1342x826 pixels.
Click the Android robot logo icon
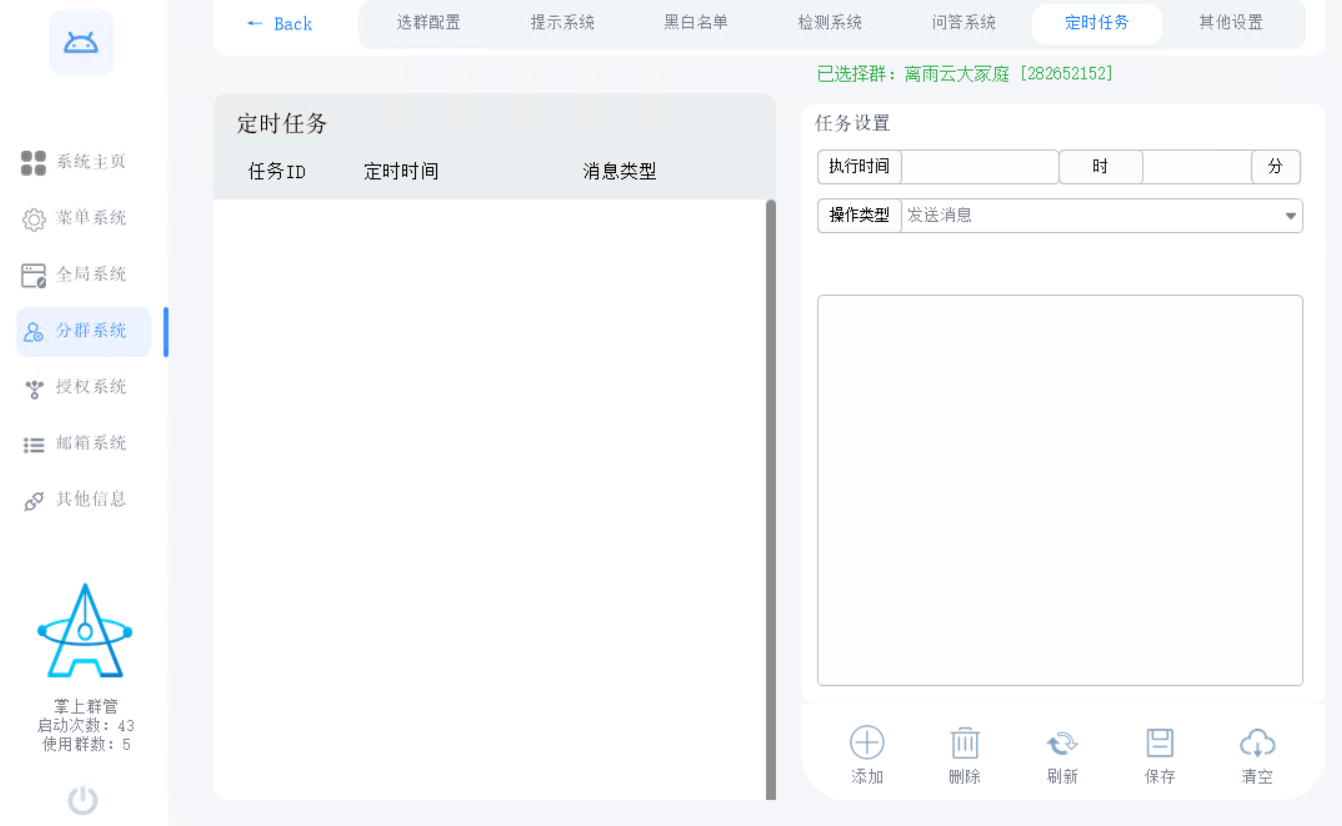pyautogui.click(x=81, y=42)
